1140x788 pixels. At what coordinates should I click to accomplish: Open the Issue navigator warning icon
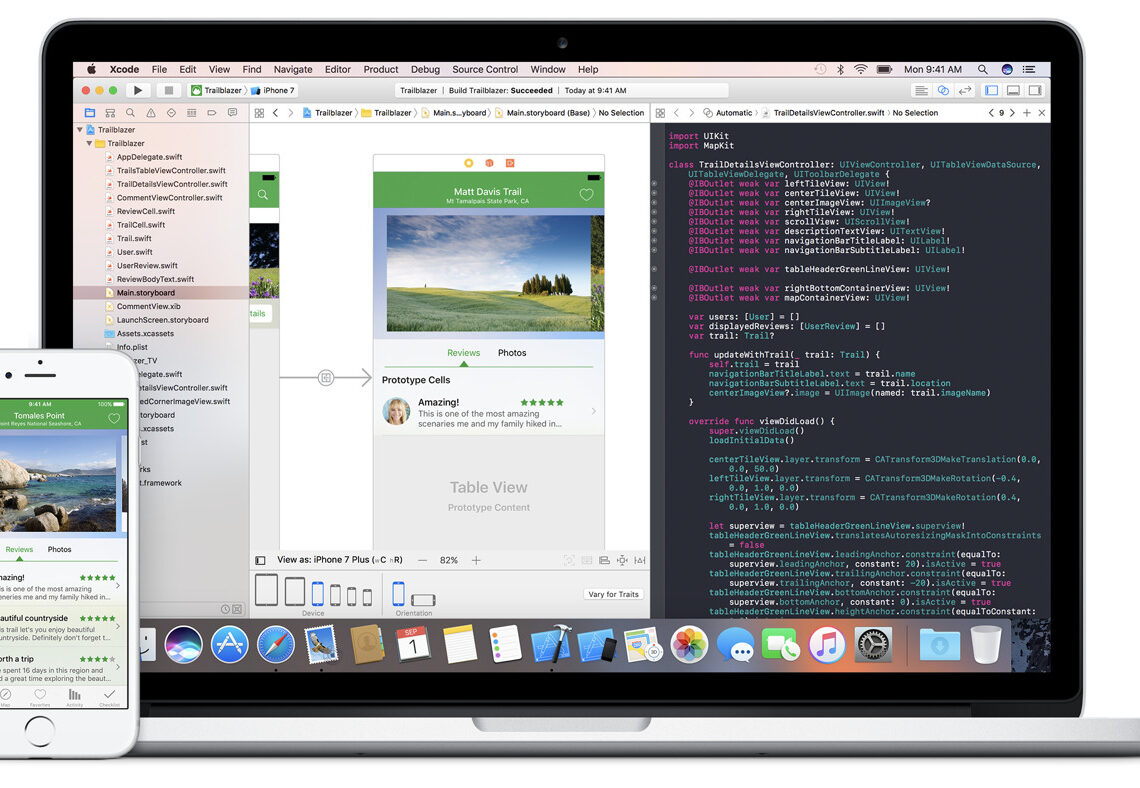[x=150, y=113]
